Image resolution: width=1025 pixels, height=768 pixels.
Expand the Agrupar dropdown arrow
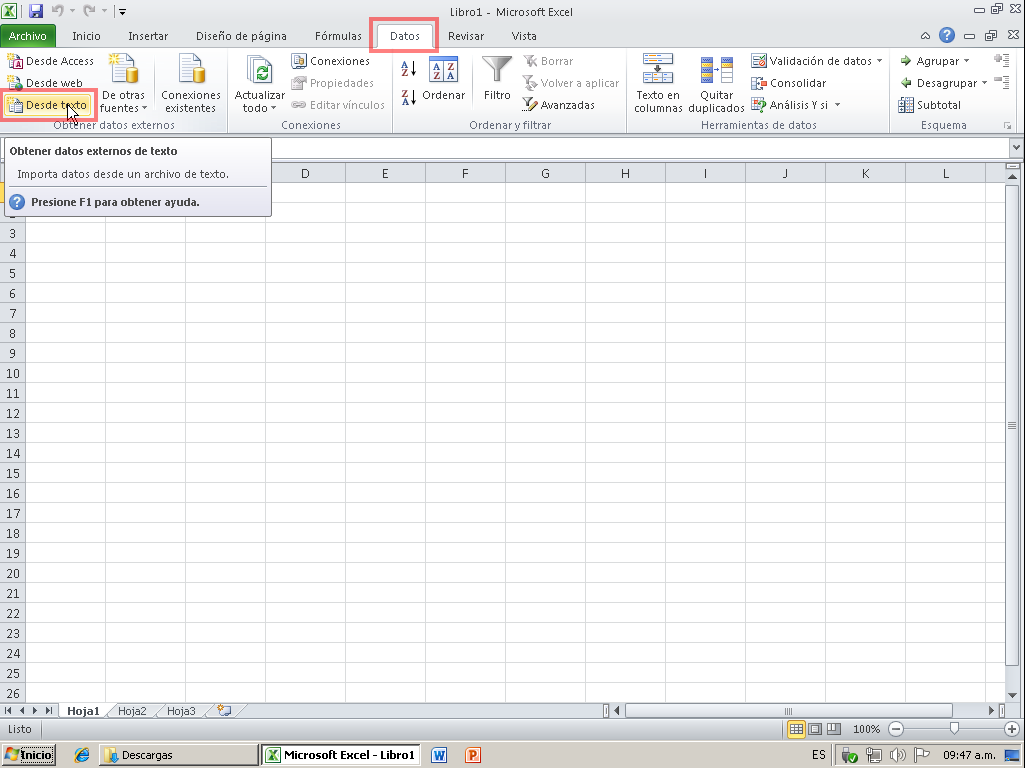(x=967, y=61)
